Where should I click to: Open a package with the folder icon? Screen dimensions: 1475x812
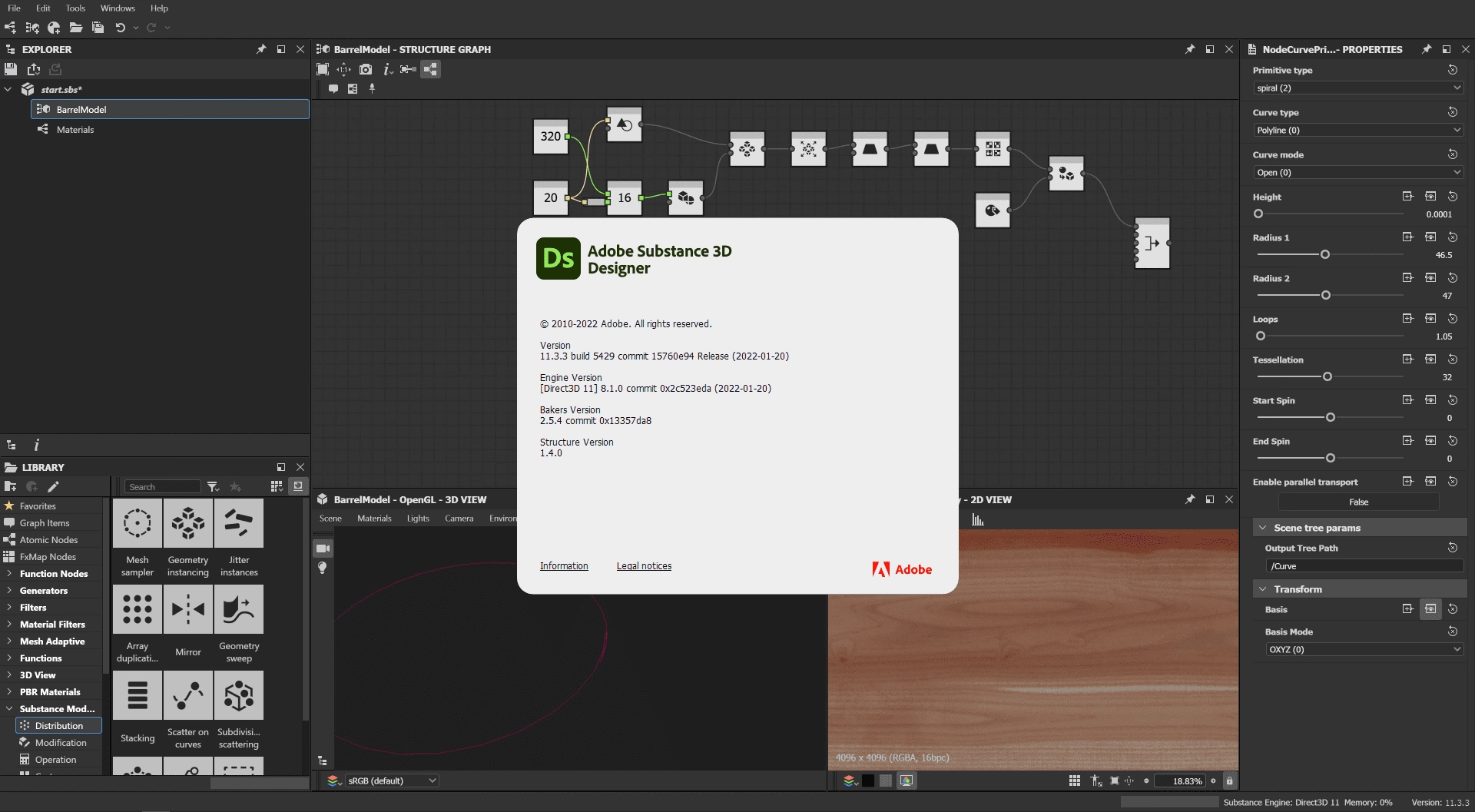pyautogui.click(x=76, y=28)
